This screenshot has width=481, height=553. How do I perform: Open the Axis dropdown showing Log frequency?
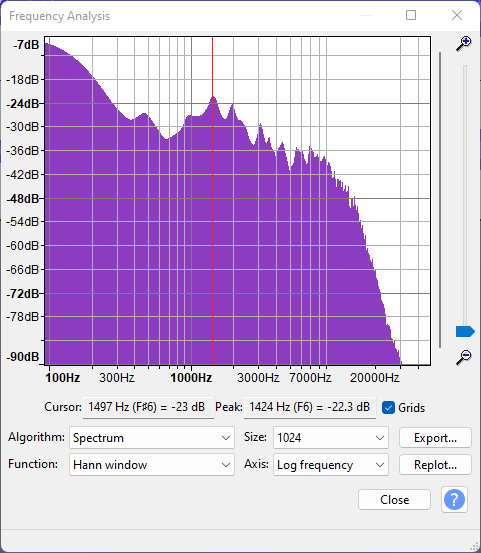coord(331,465)
